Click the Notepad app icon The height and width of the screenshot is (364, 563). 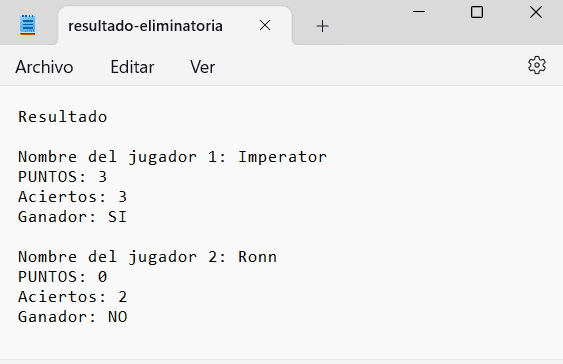point(28,25)
